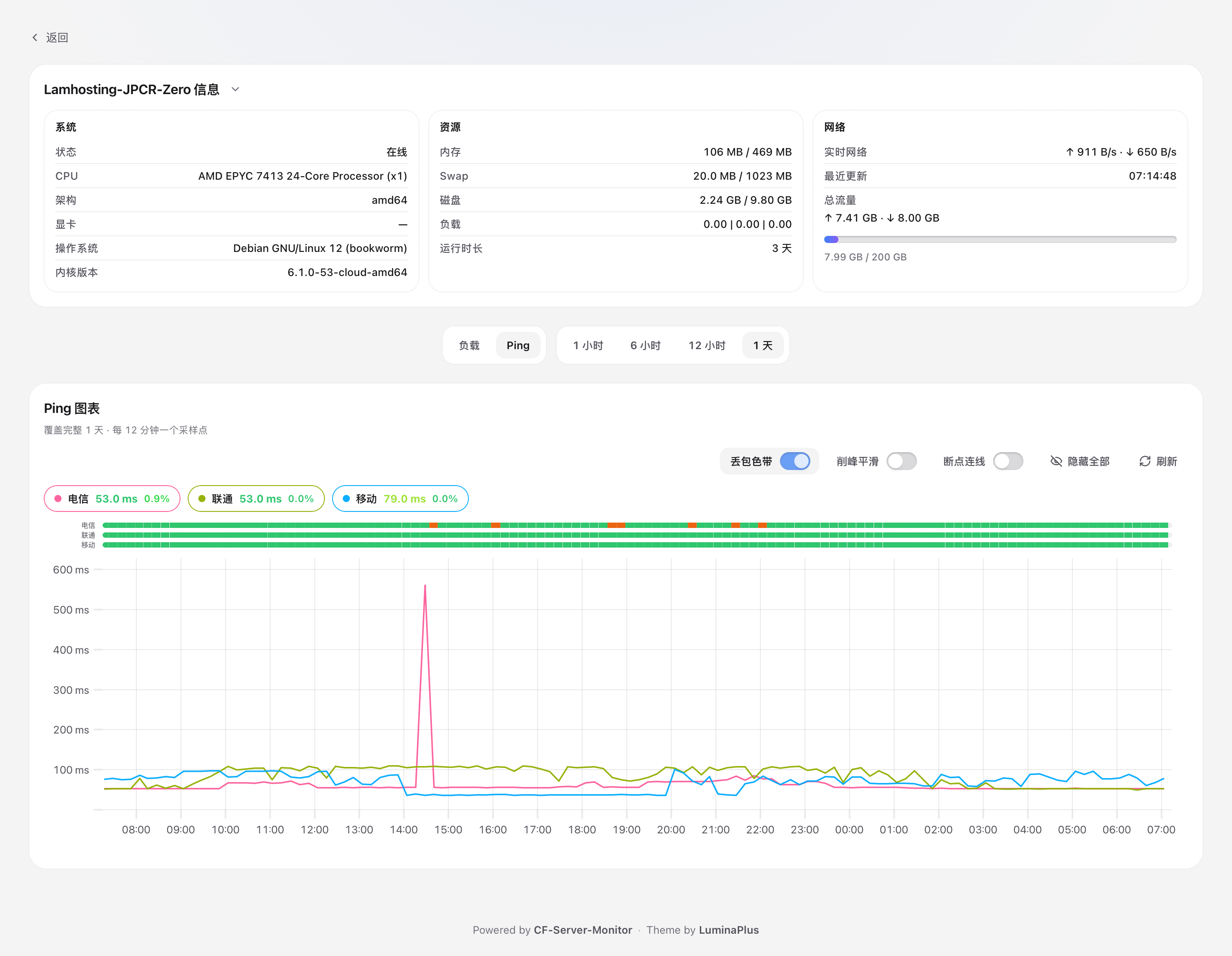Image resolution: width=1232 pixels, height=956 pixels.
Task: Toggle the 联通 series legend chip
Action: (x=256, y=499)
